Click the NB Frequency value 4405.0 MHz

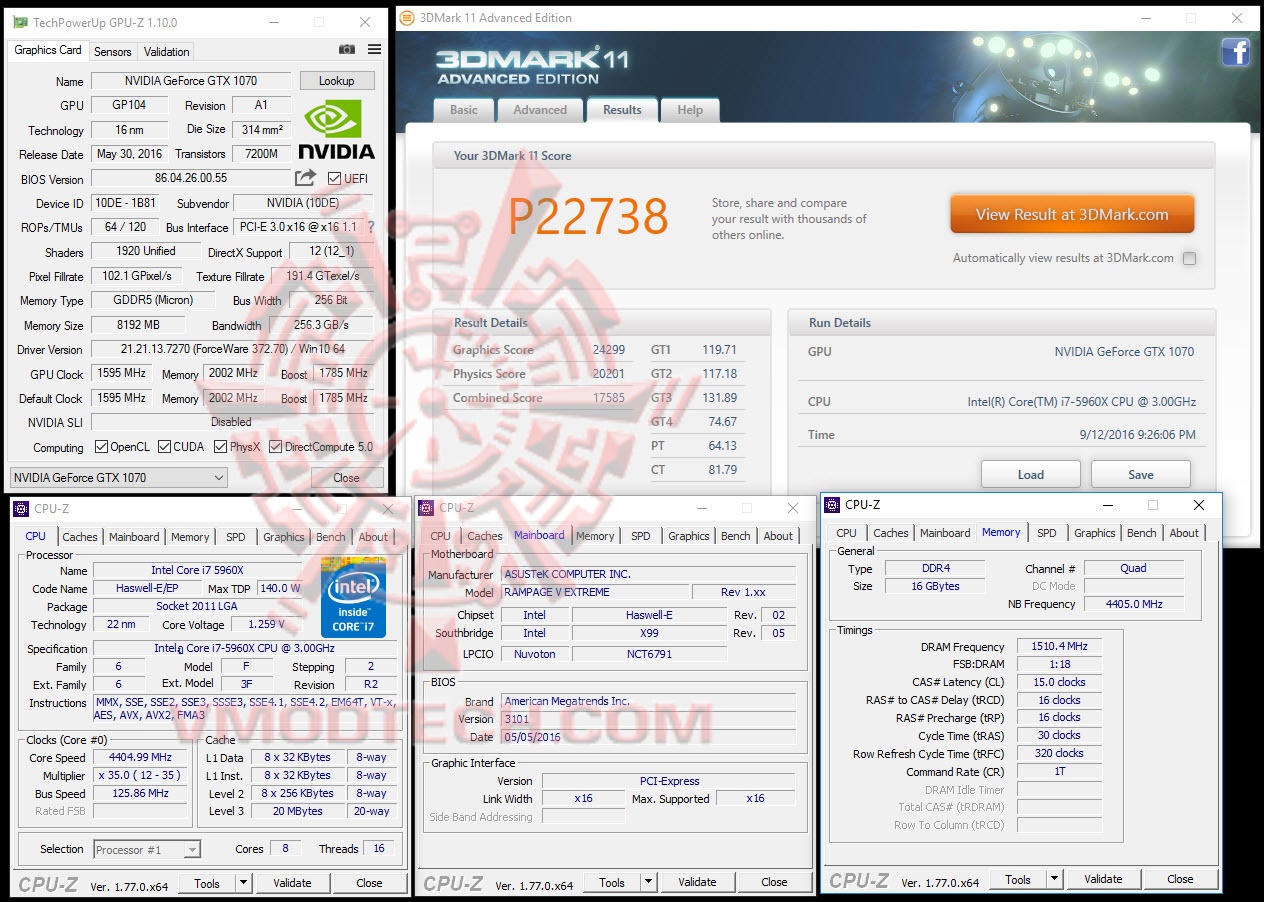1134,604
